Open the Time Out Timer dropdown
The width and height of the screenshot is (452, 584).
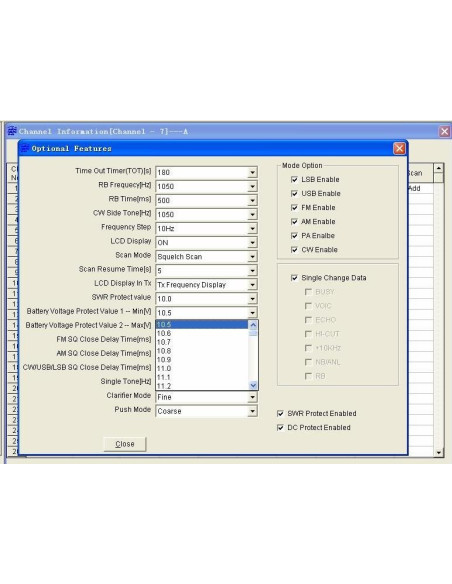[x=252, y=172]
